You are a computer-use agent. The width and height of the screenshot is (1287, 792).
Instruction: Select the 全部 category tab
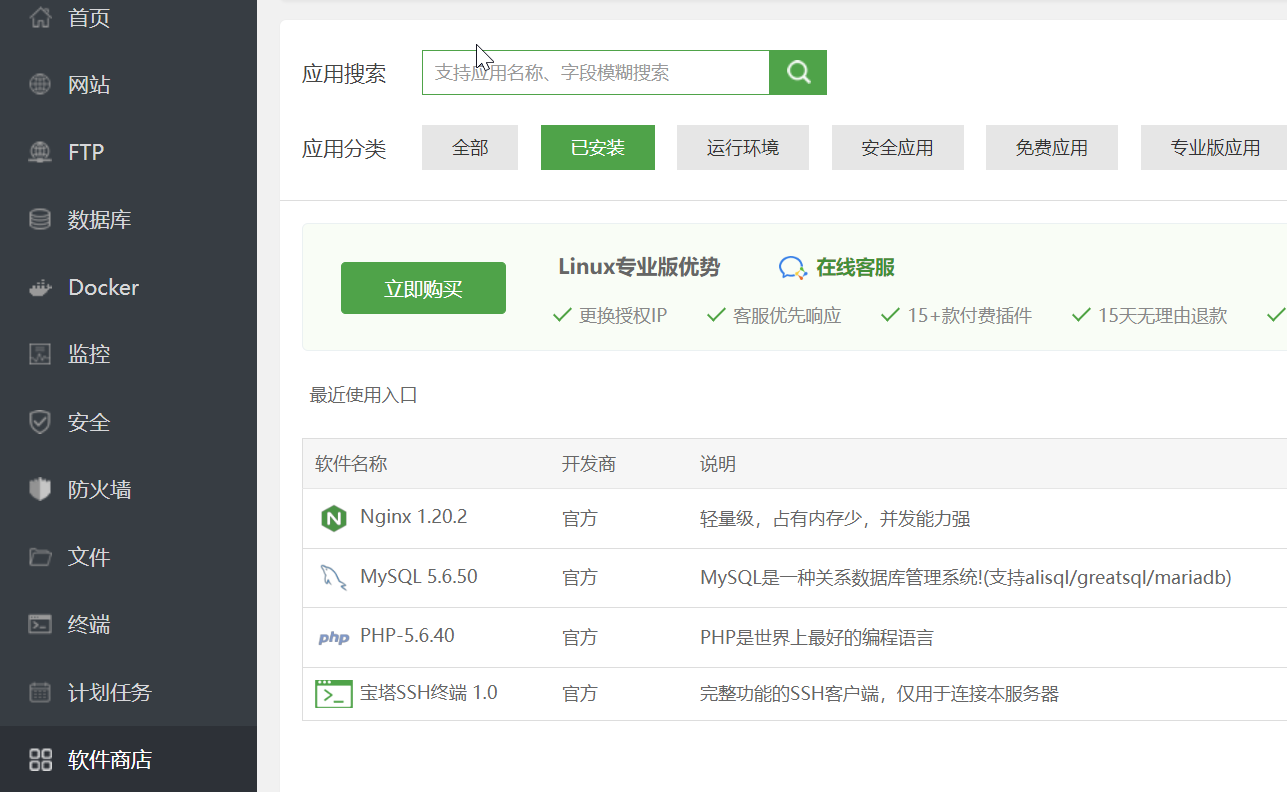[x=470, y=148]
